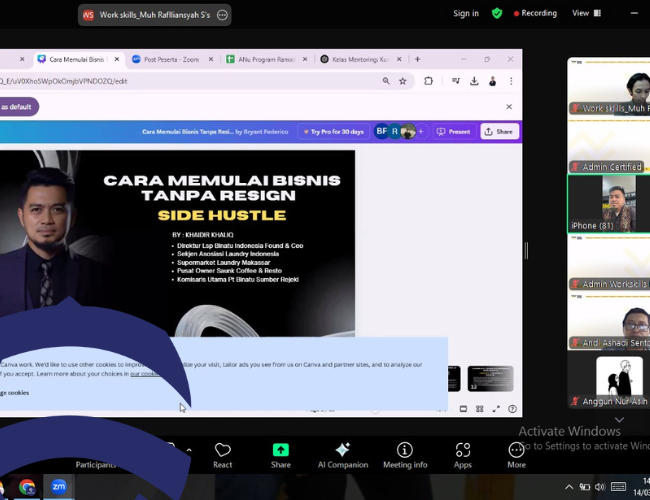Click the browser address bar URL

pos(63,81)
